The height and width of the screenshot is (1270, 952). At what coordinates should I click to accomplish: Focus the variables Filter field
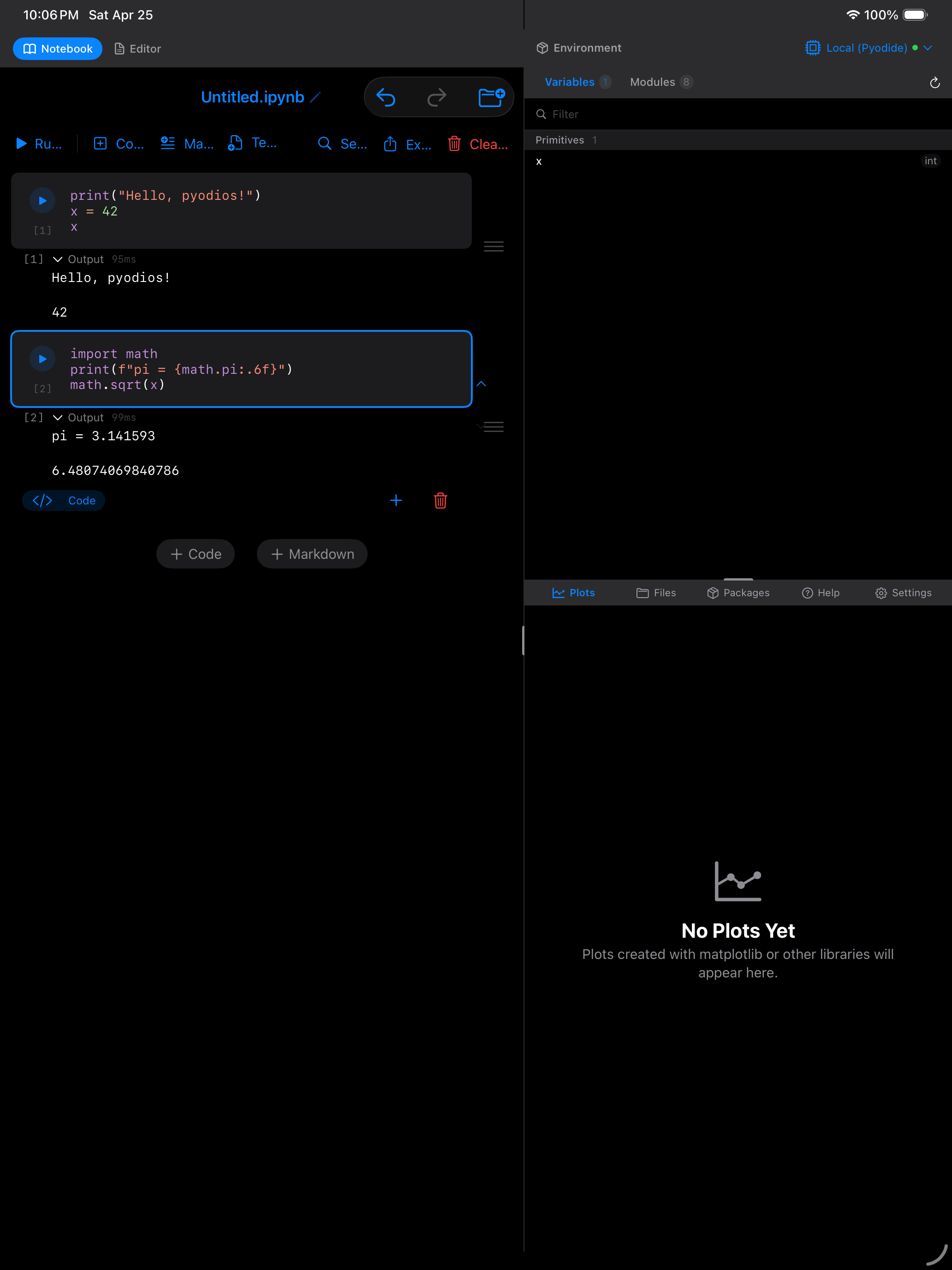point(738,114)
